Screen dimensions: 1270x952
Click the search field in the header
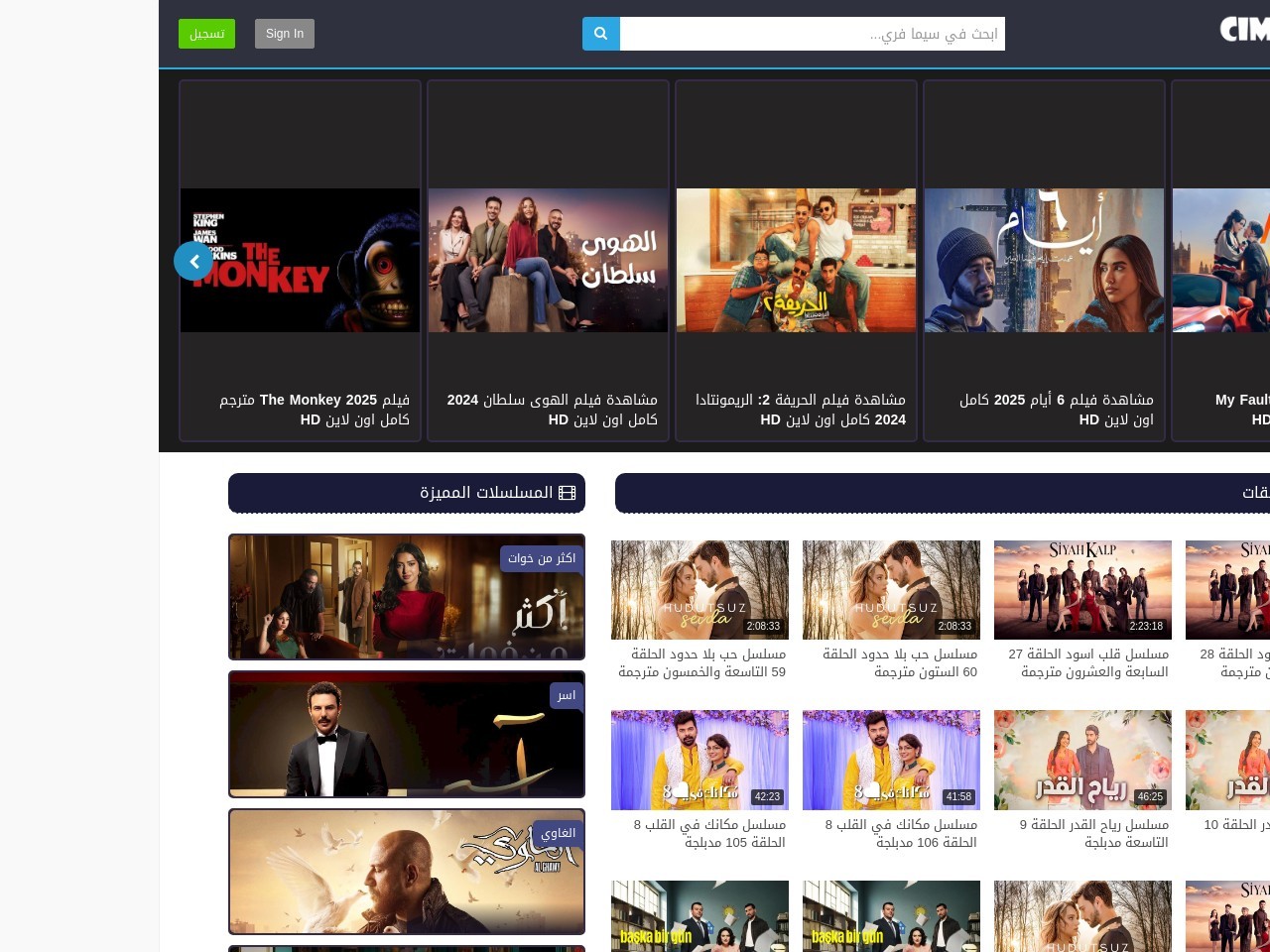(x=812, y=34)
